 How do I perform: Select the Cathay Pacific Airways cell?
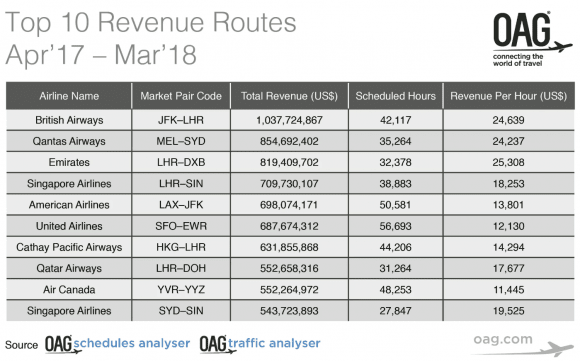pyautogui.click(x=69, y=247)
